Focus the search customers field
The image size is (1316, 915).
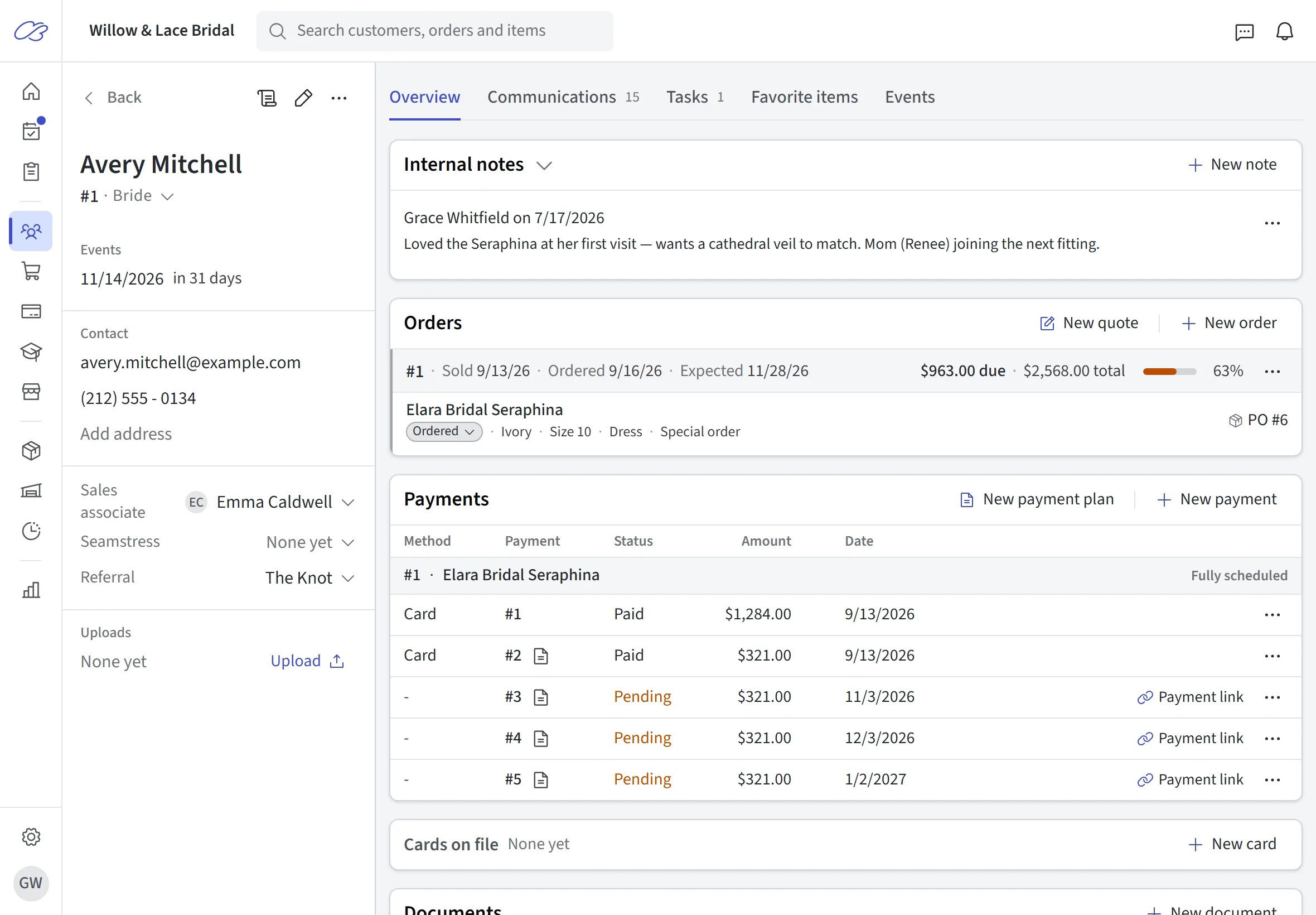434,31
